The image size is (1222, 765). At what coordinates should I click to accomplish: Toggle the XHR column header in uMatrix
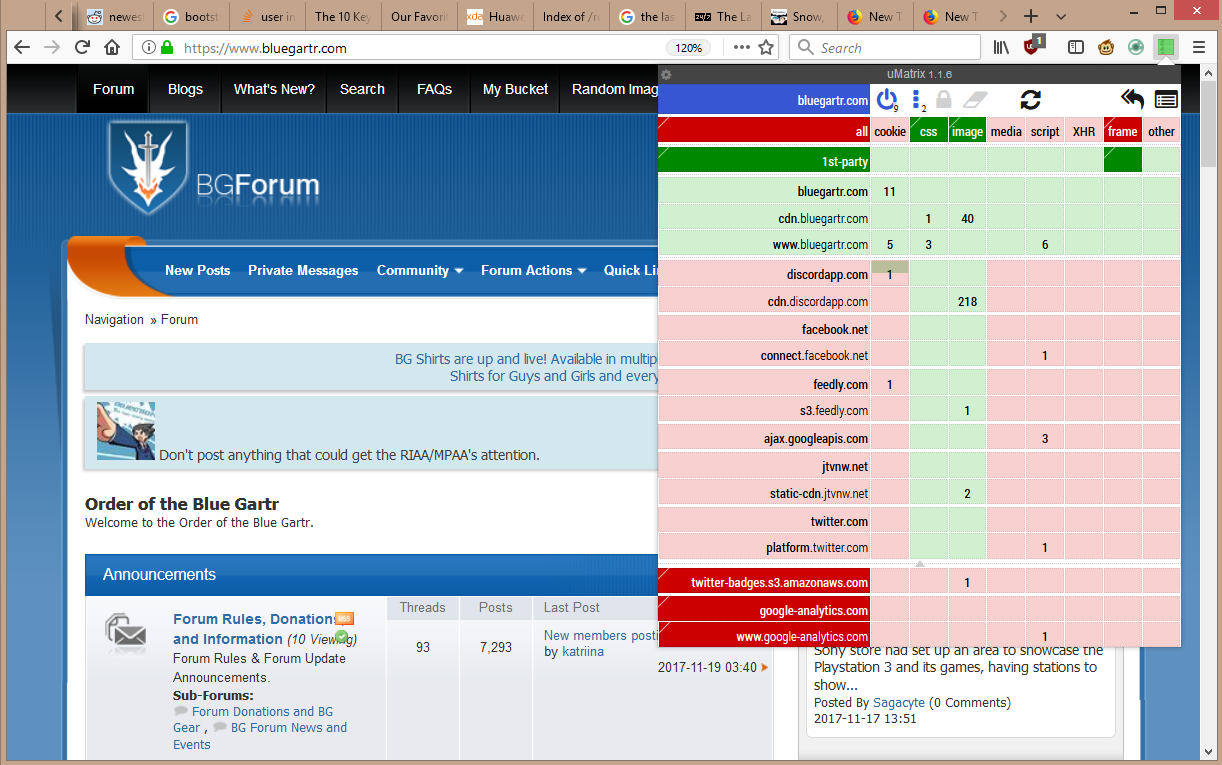(x=1084, y=131)
